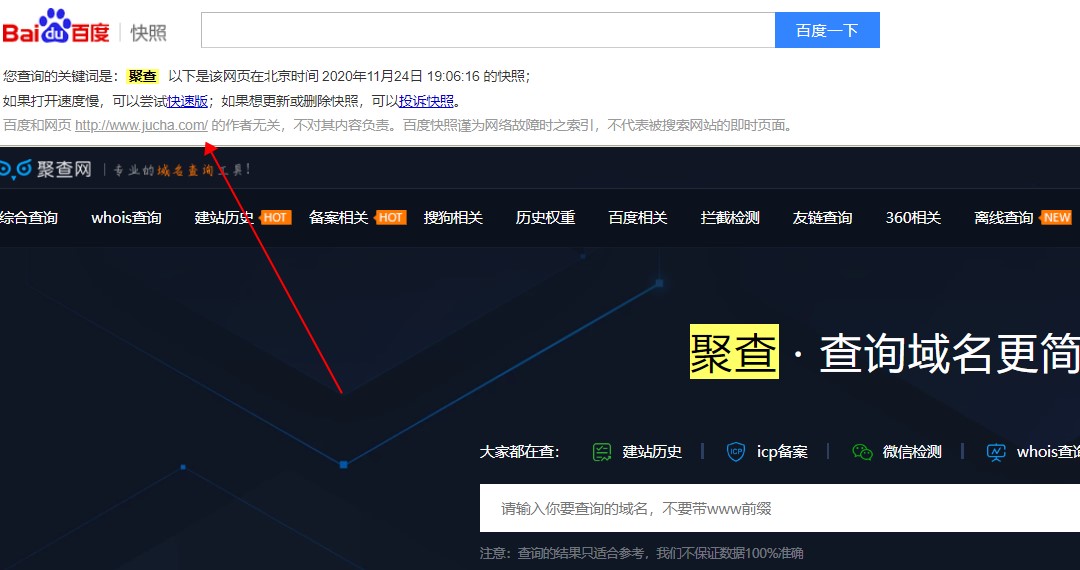Open the 360相关 nav menu item
The height and width of the screenshot is (570, 1080).
(913, 218)
